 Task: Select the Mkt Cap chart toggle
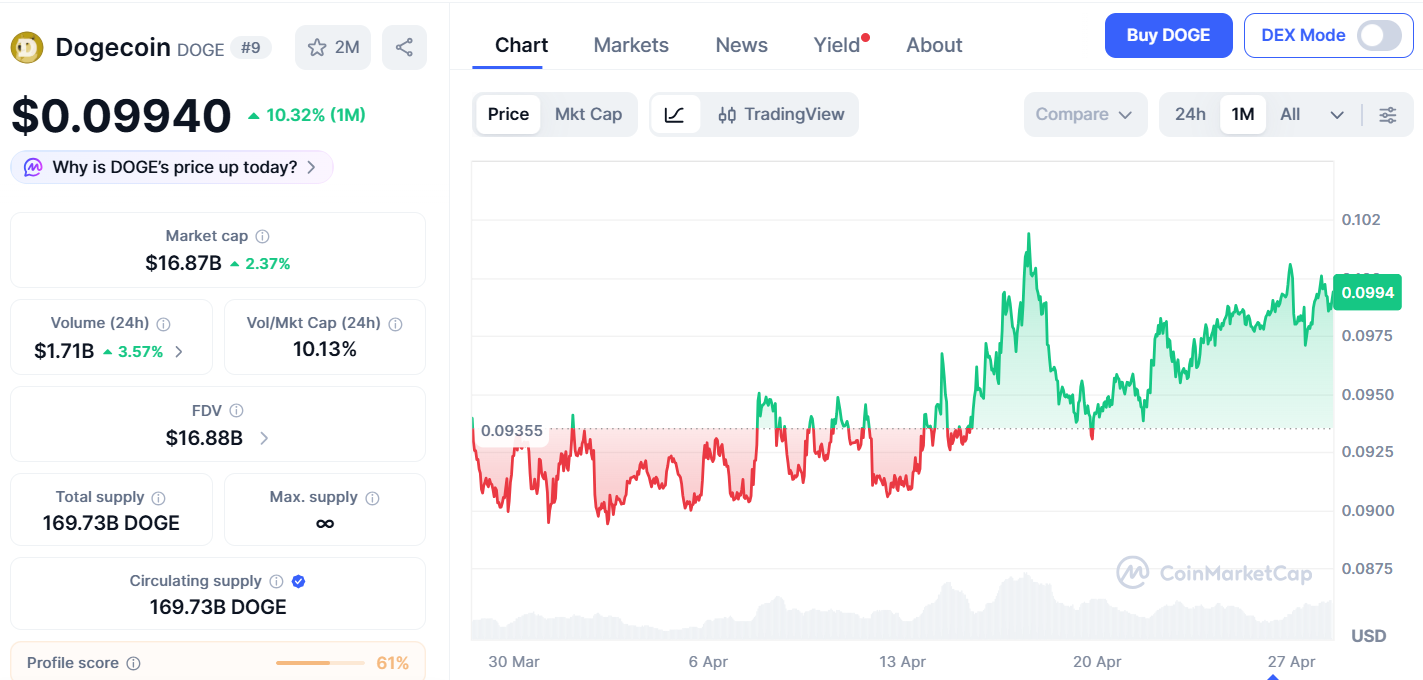pyautogui.click(x=588, y=114)
